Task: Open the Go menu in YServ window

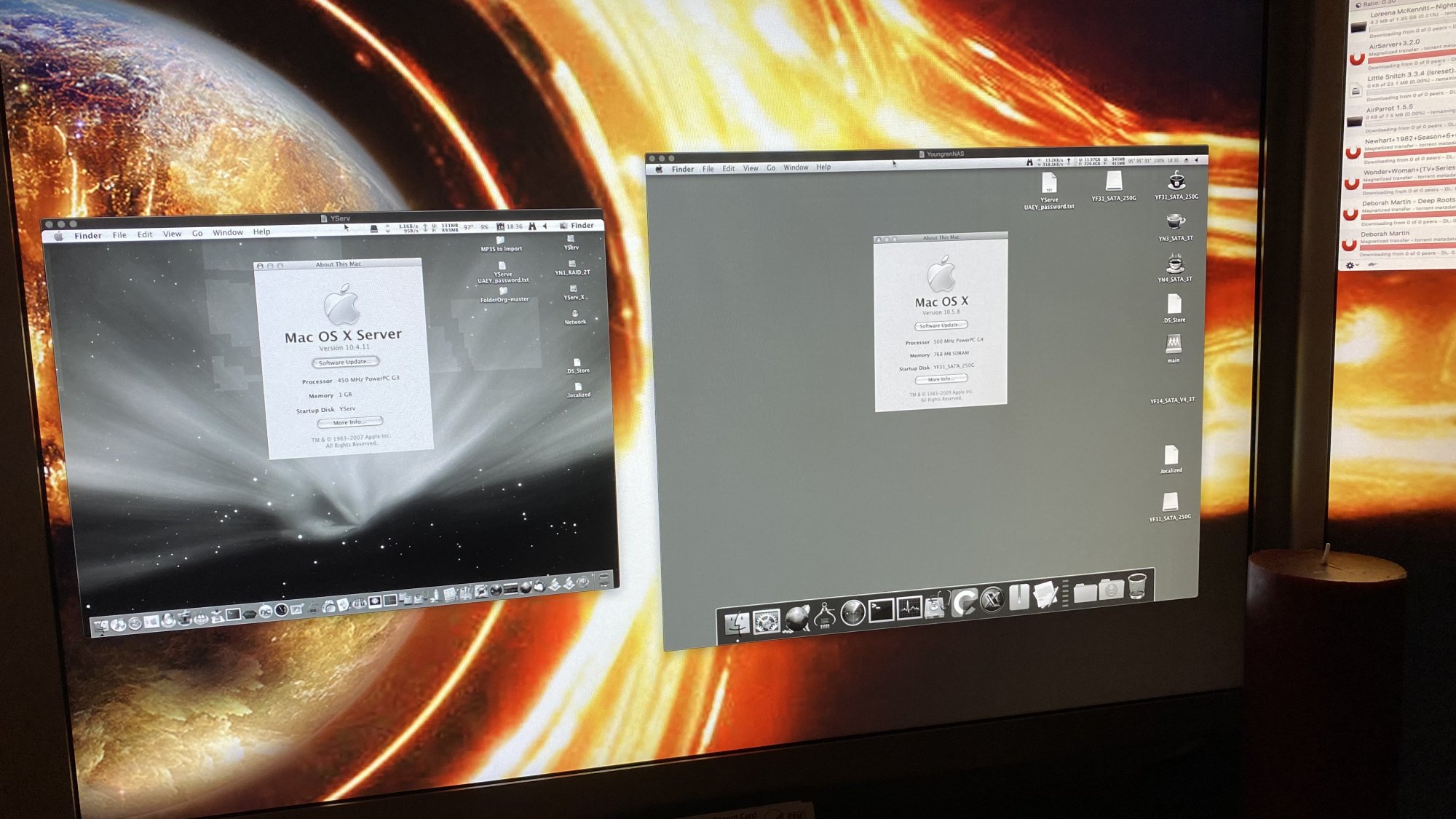Action: click(x=197, y=234)
